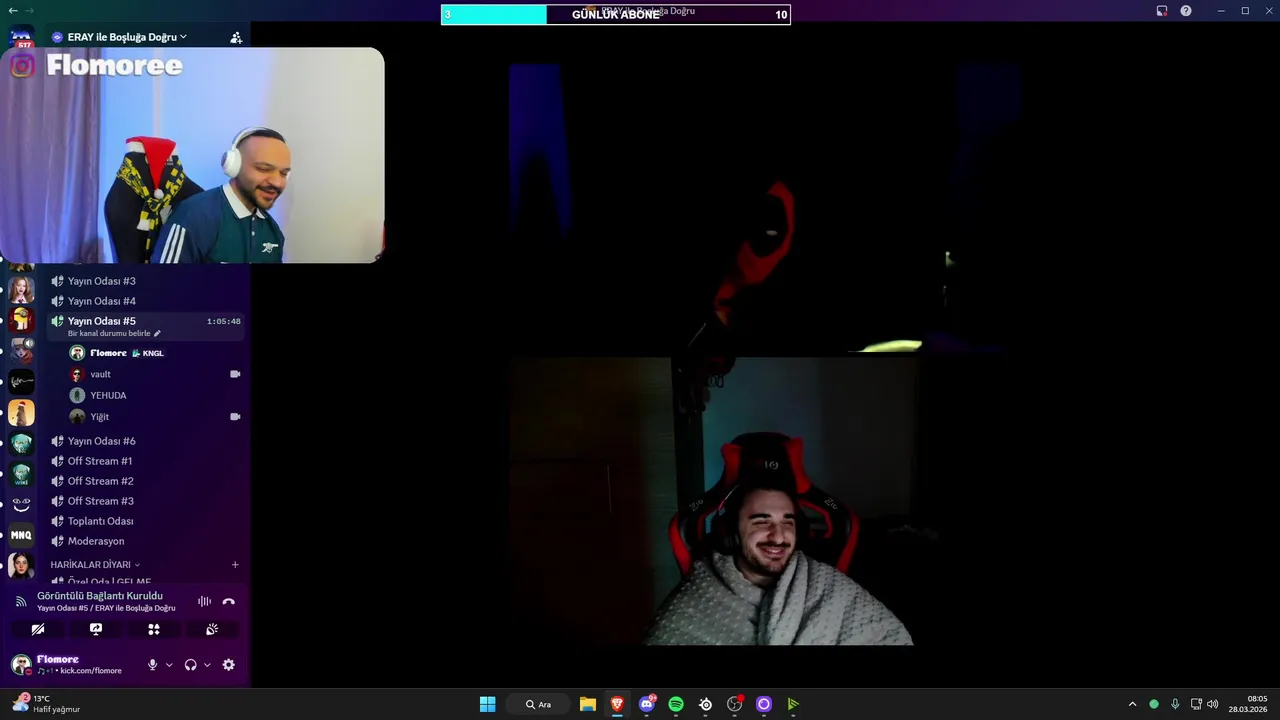
Task: Open Flomore user profile avatar in the bottom panel
Action: [21, 665]
